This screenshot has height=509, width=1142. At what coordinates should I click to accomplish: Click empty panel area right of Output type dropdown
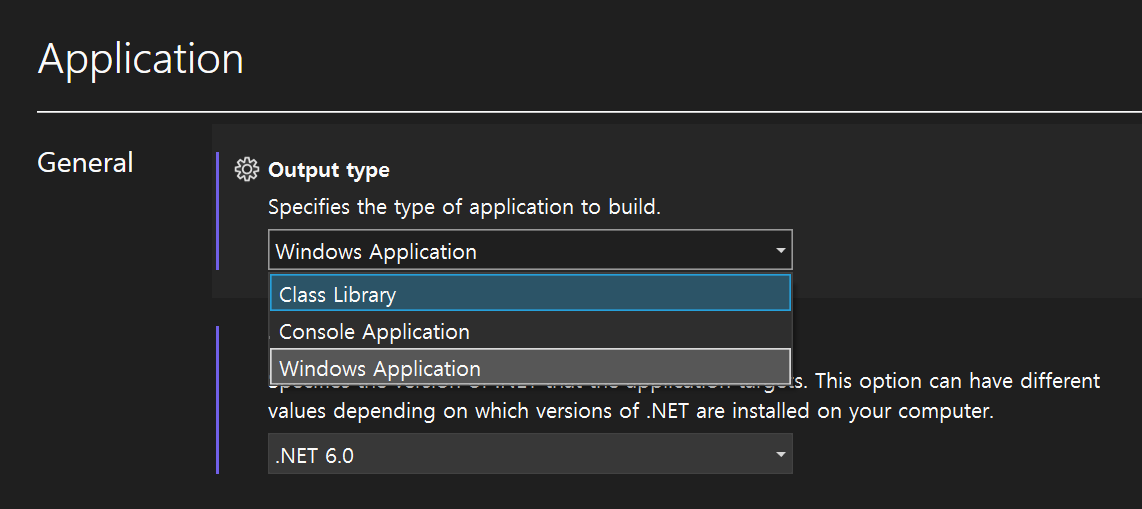(960, 251)
